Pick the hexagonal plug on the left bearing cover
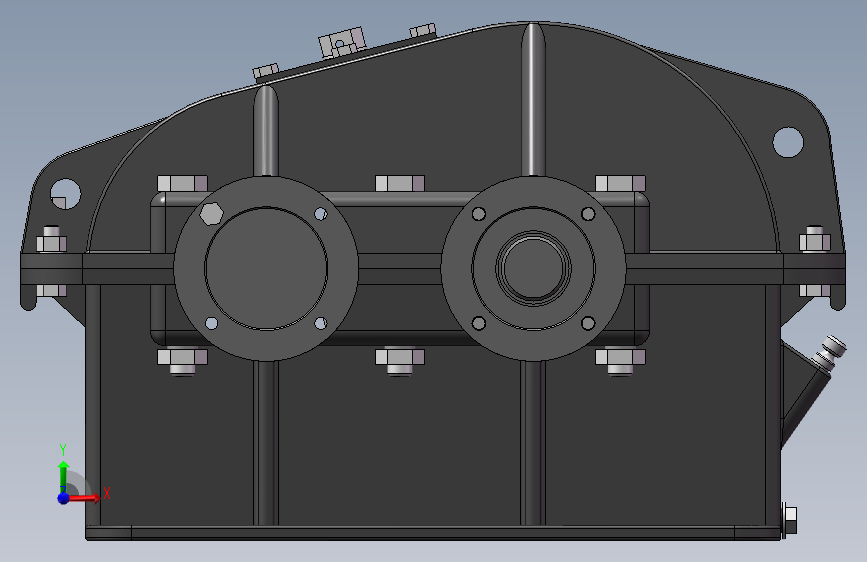Screen dimensions: 867x562 coord(211,214)
